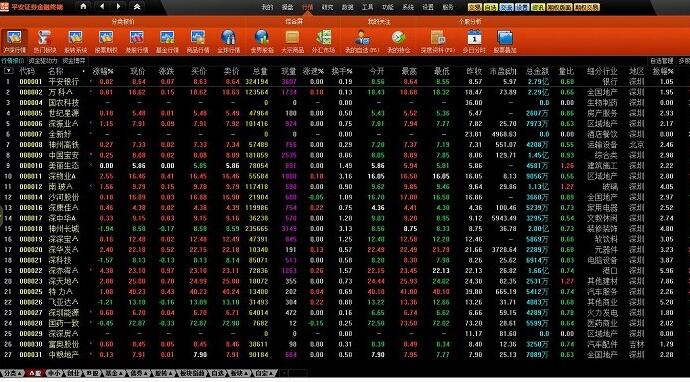The width and height of the screenshot is (690, 382).
Task: Select the 行情报价 sub-tab
Action: tap(12, 61)
